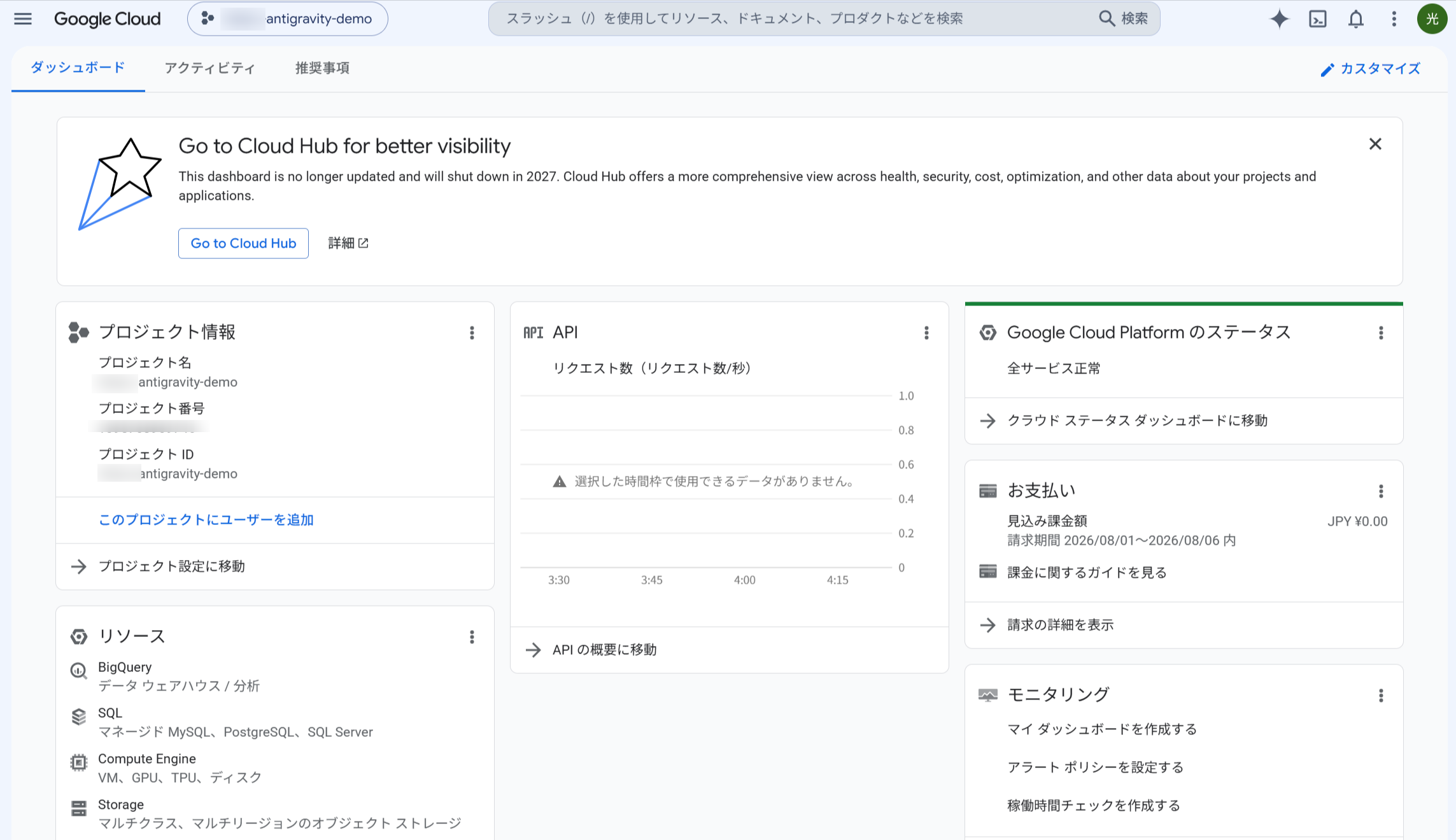1456x840 pixels.
Task: Switch to the 推奨事項 tab
Action: [322, 68]
